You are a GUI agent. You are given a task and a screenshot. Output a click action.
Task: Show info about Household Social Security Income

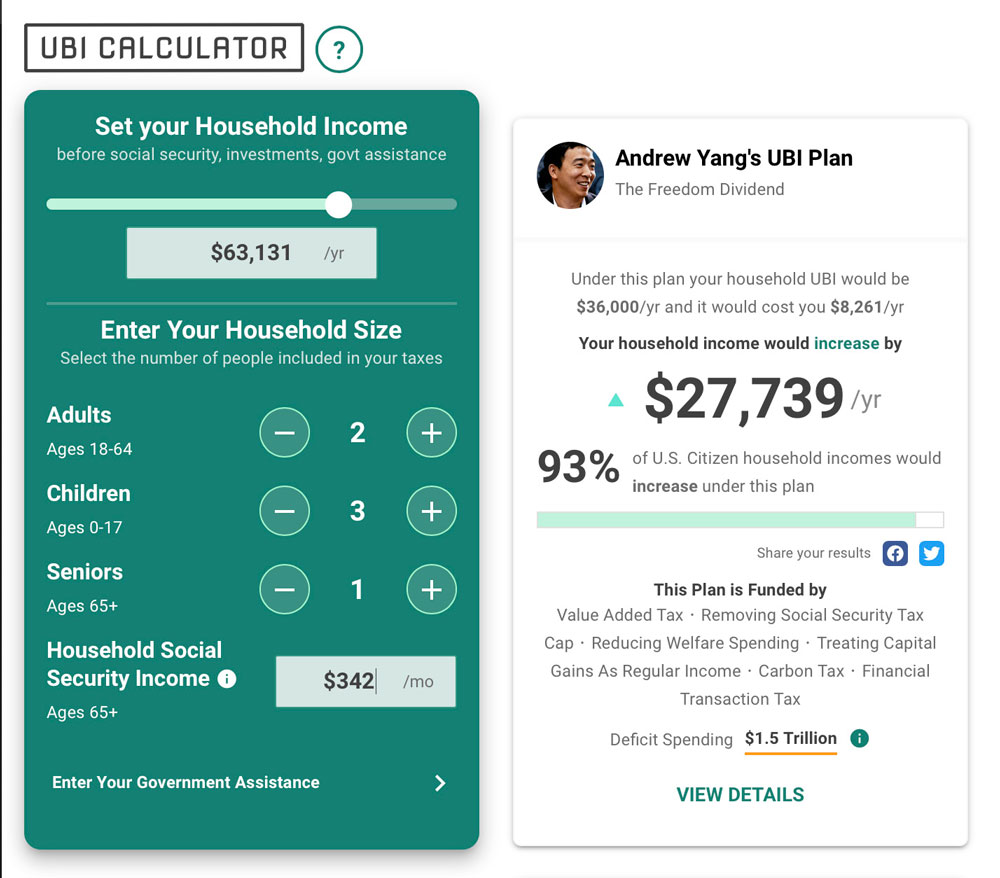pyautogui.click(x=227, y=678)
